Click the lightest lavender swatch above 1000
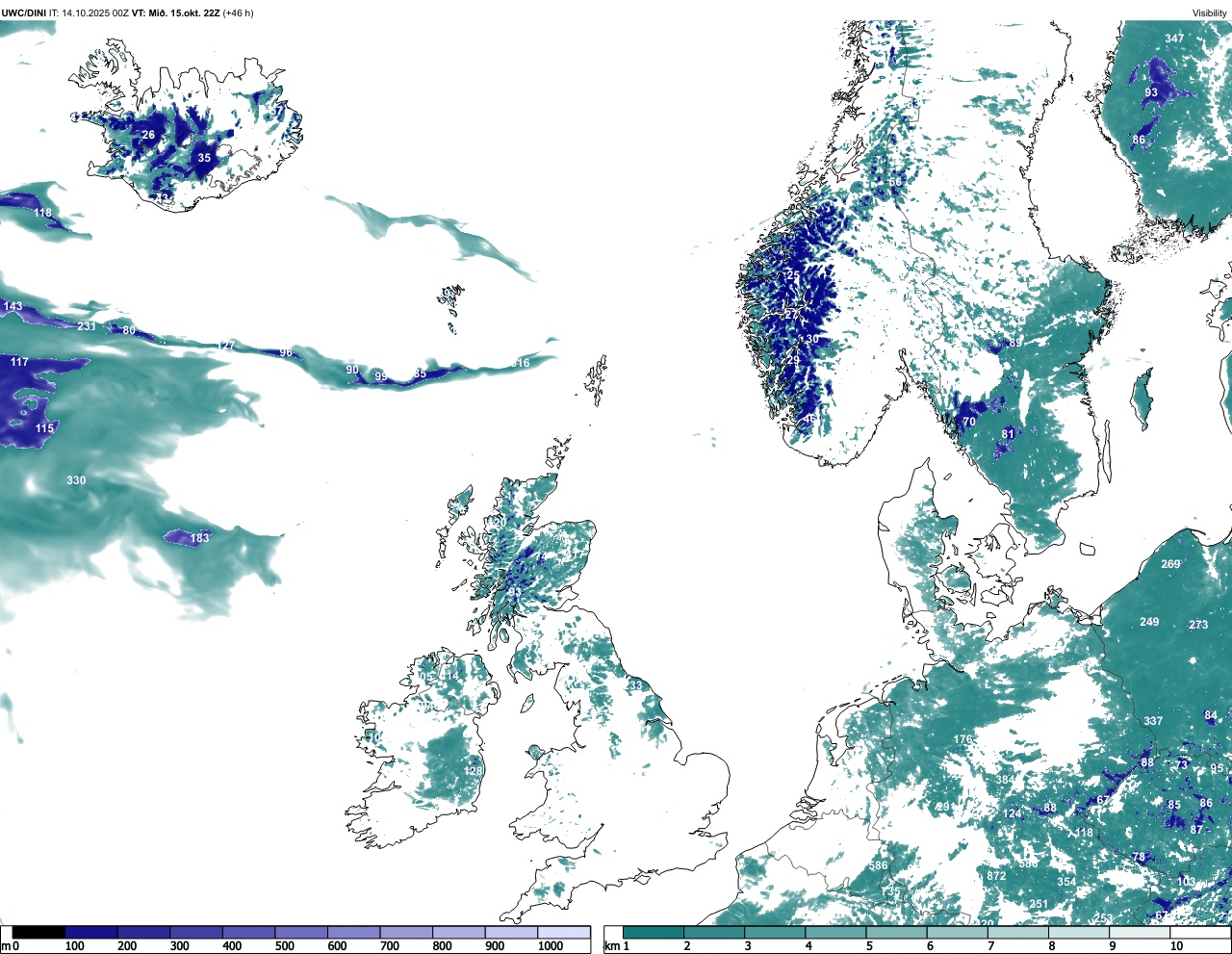This screenshot has height=954, width=1232. [563, 933]
